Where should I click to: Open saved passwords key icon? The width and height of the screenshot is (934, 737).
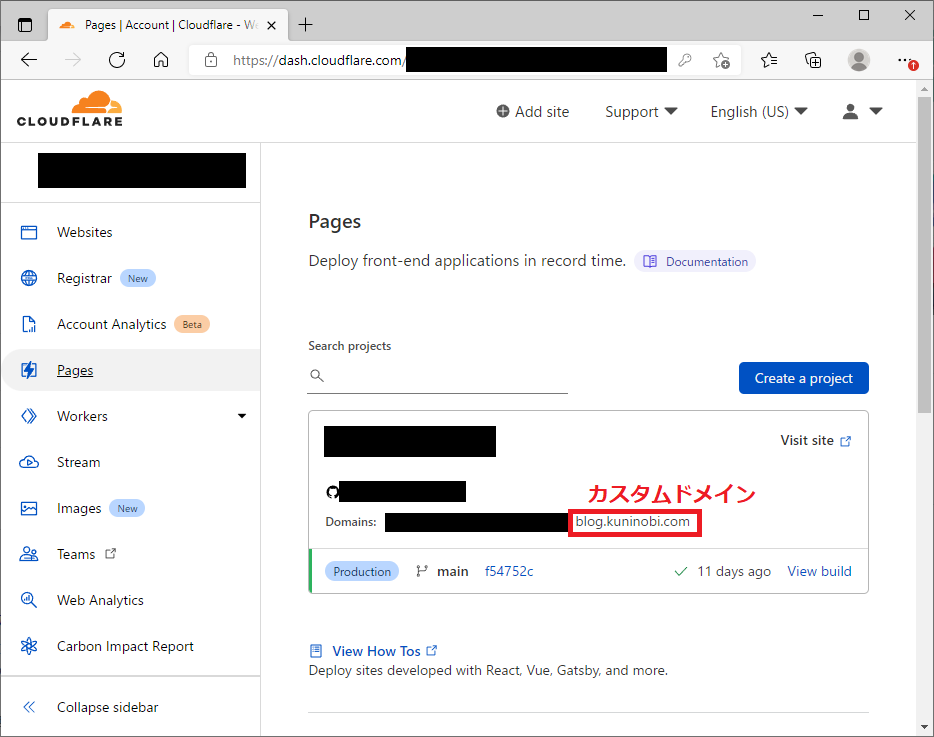tap(685, 60)
